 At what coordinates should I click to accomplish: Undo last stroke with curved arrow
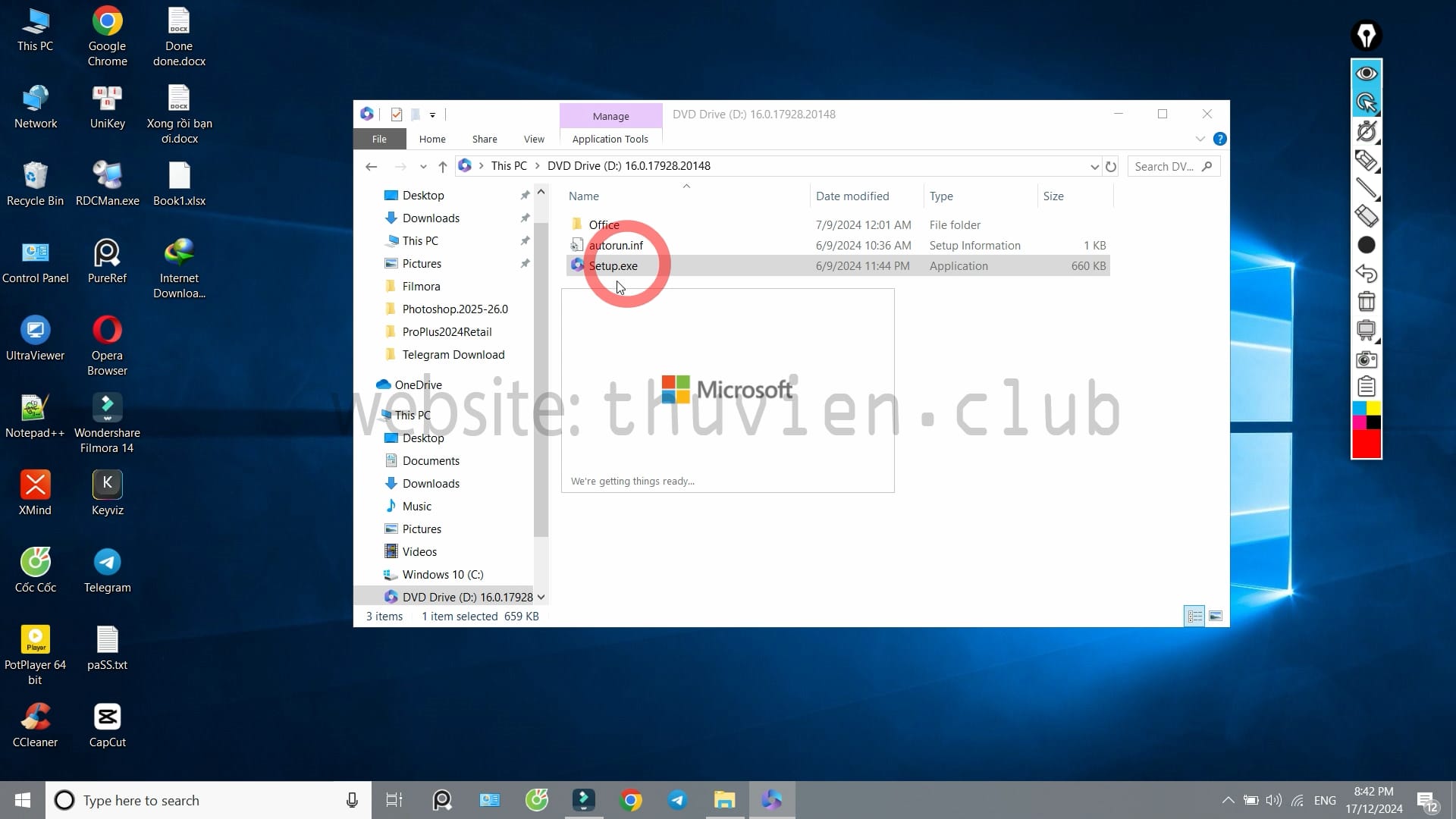(1367, 273)
